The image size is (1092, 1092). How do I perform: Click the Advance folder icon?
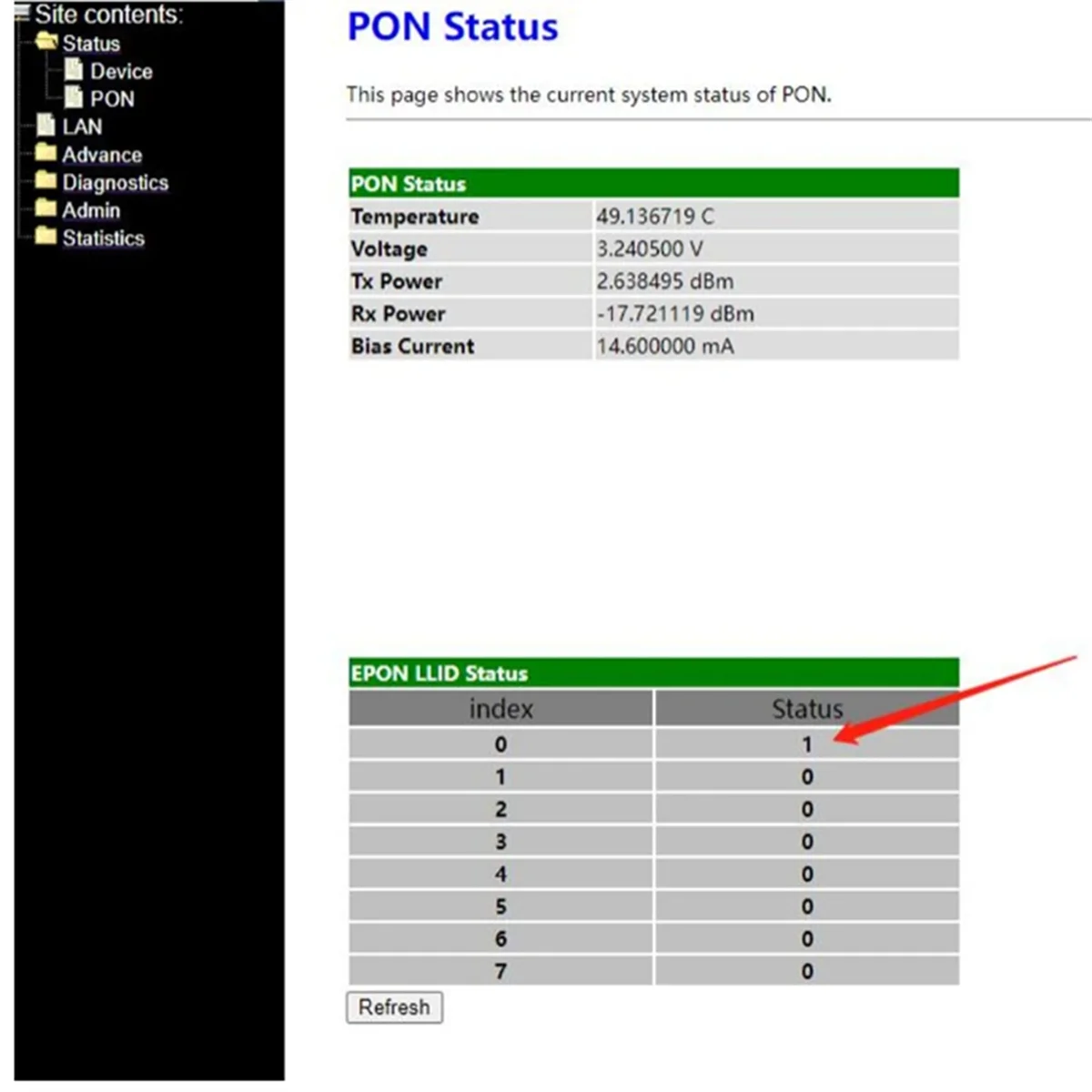coord(45,152)
